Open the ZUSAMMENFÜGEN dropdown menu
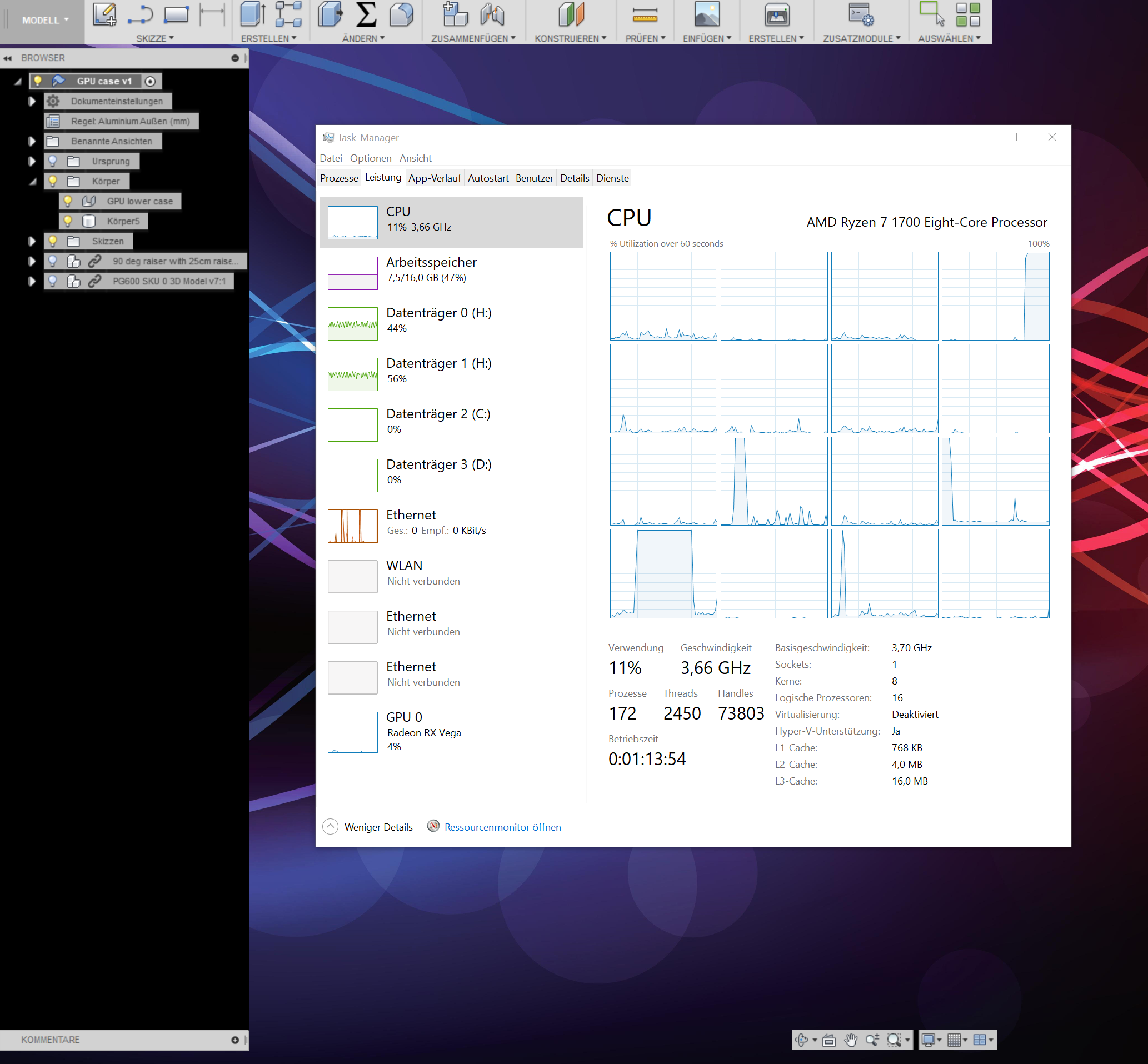 (x=473, y=38)
